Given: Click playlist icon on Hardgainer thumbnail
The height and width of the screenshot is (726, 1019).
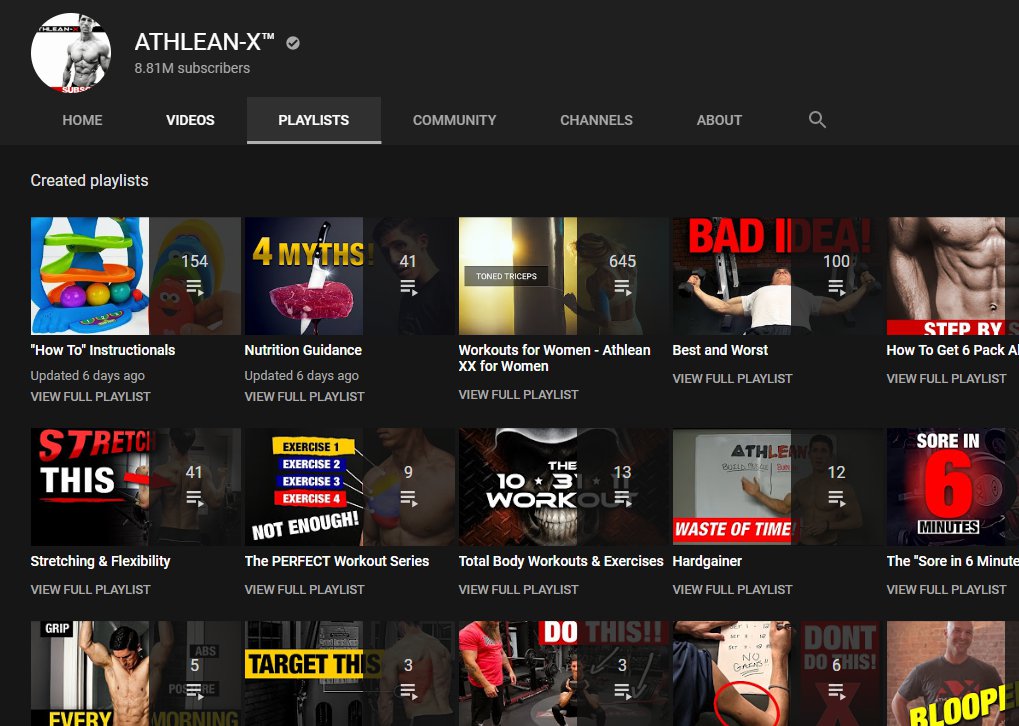Looking at the screenshot, I should click(836, 499).
